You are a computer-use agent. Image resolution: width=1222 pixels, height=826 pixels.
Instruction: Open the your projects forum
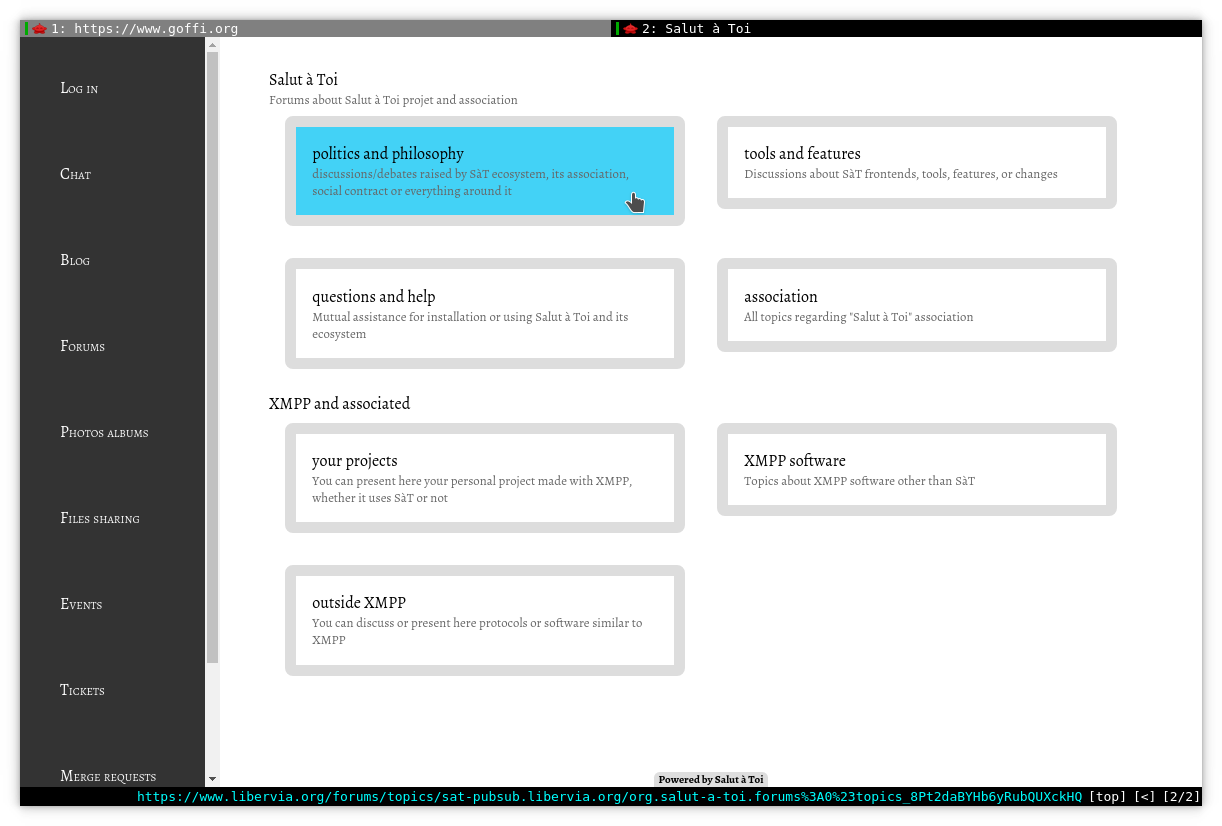click(x=485, y=478)
